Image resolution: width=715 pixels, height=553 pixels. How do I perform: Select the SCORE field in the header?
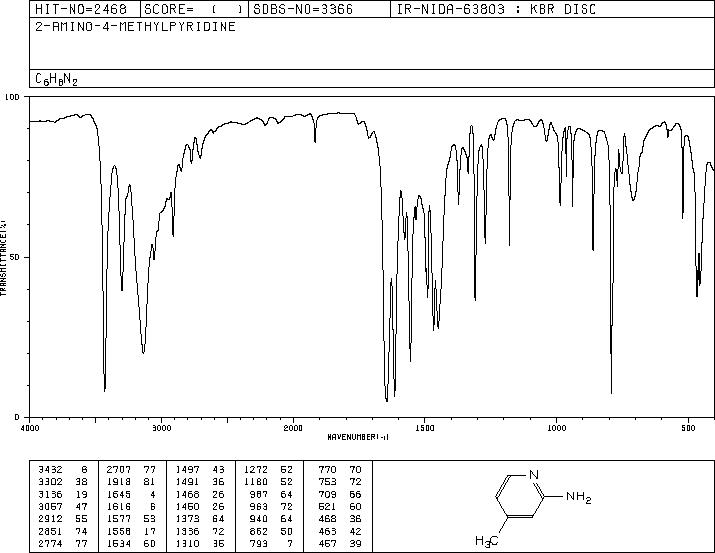coord(194,9)
